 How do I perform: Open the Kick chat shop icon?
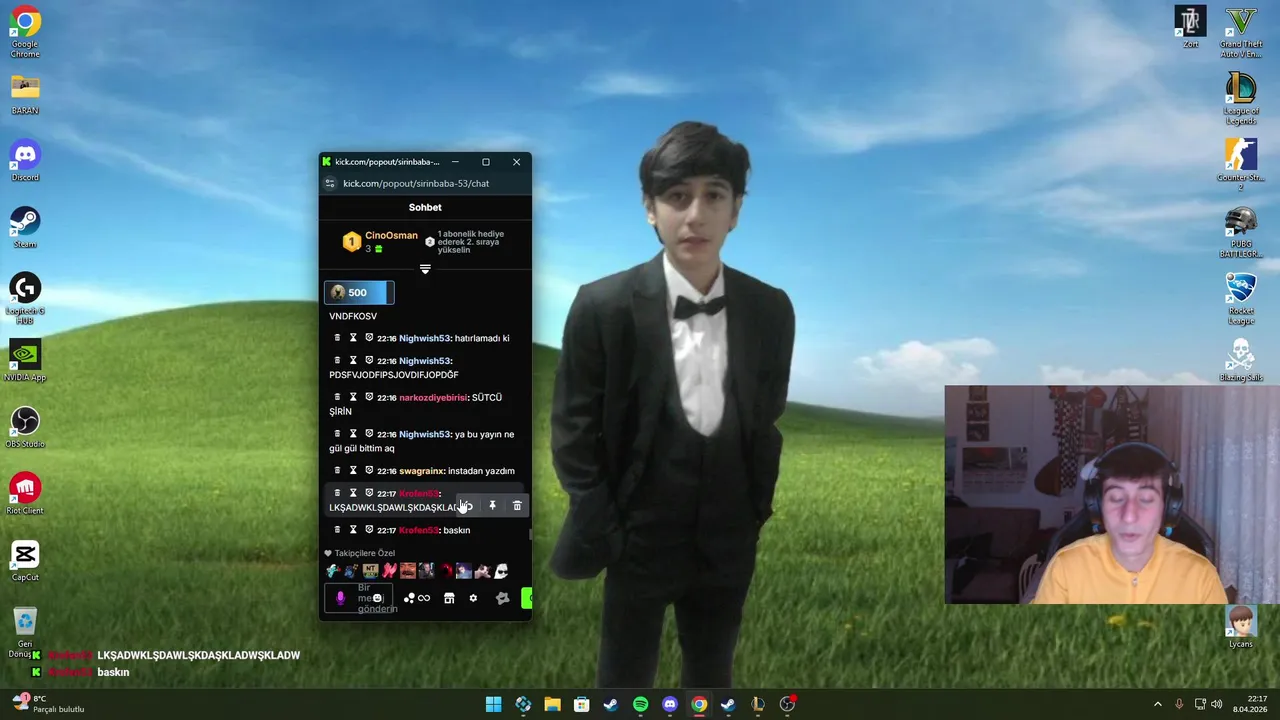tap(449, 598)
